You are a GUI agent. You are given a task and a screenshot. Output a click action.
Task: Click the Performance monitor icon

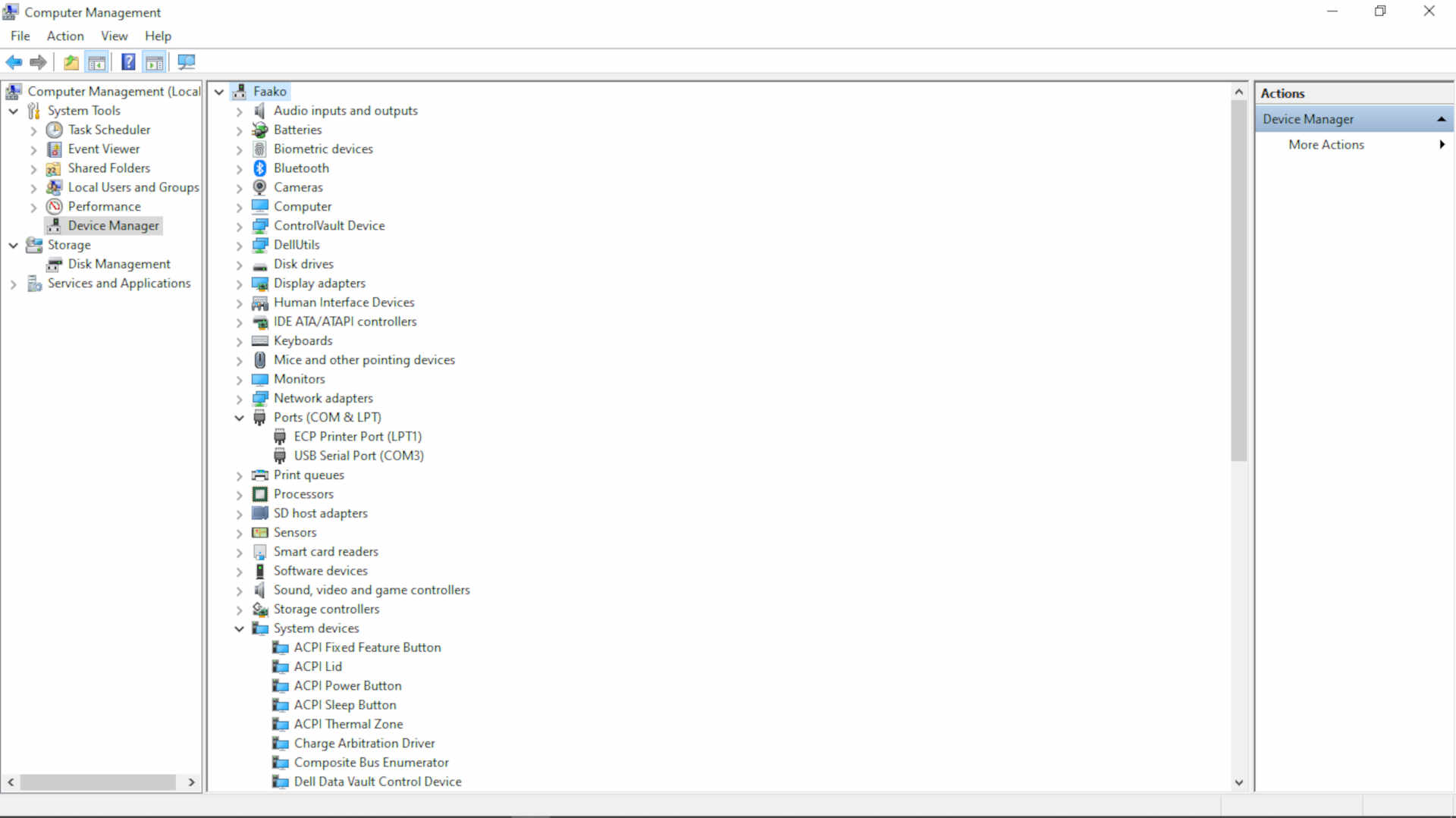click(55, 206)
